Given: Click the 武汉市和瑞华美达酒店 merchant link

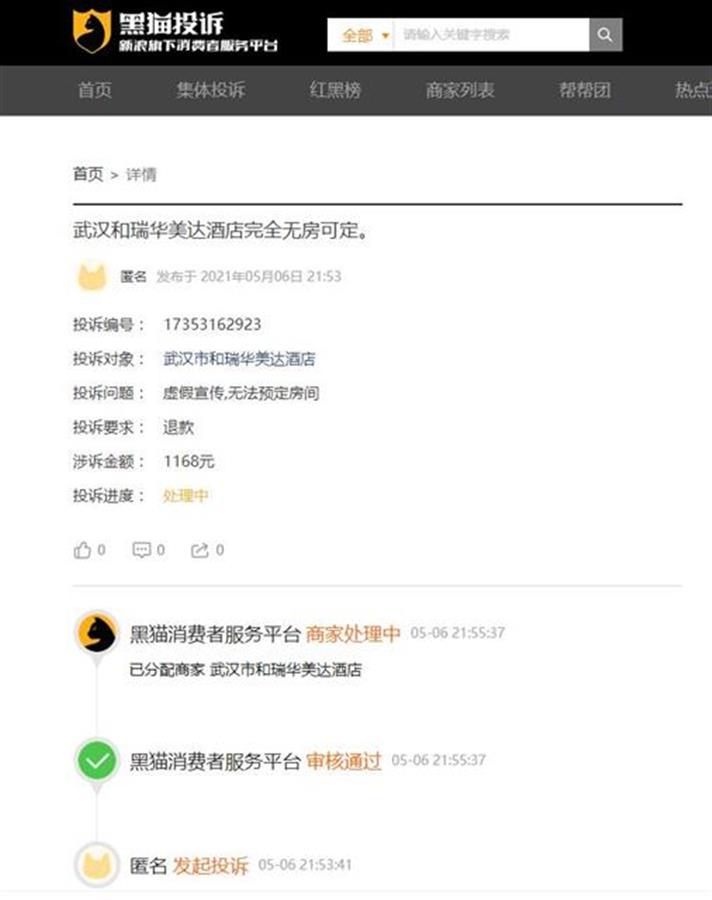Looking at the screenshot, I should click(239, 359).
